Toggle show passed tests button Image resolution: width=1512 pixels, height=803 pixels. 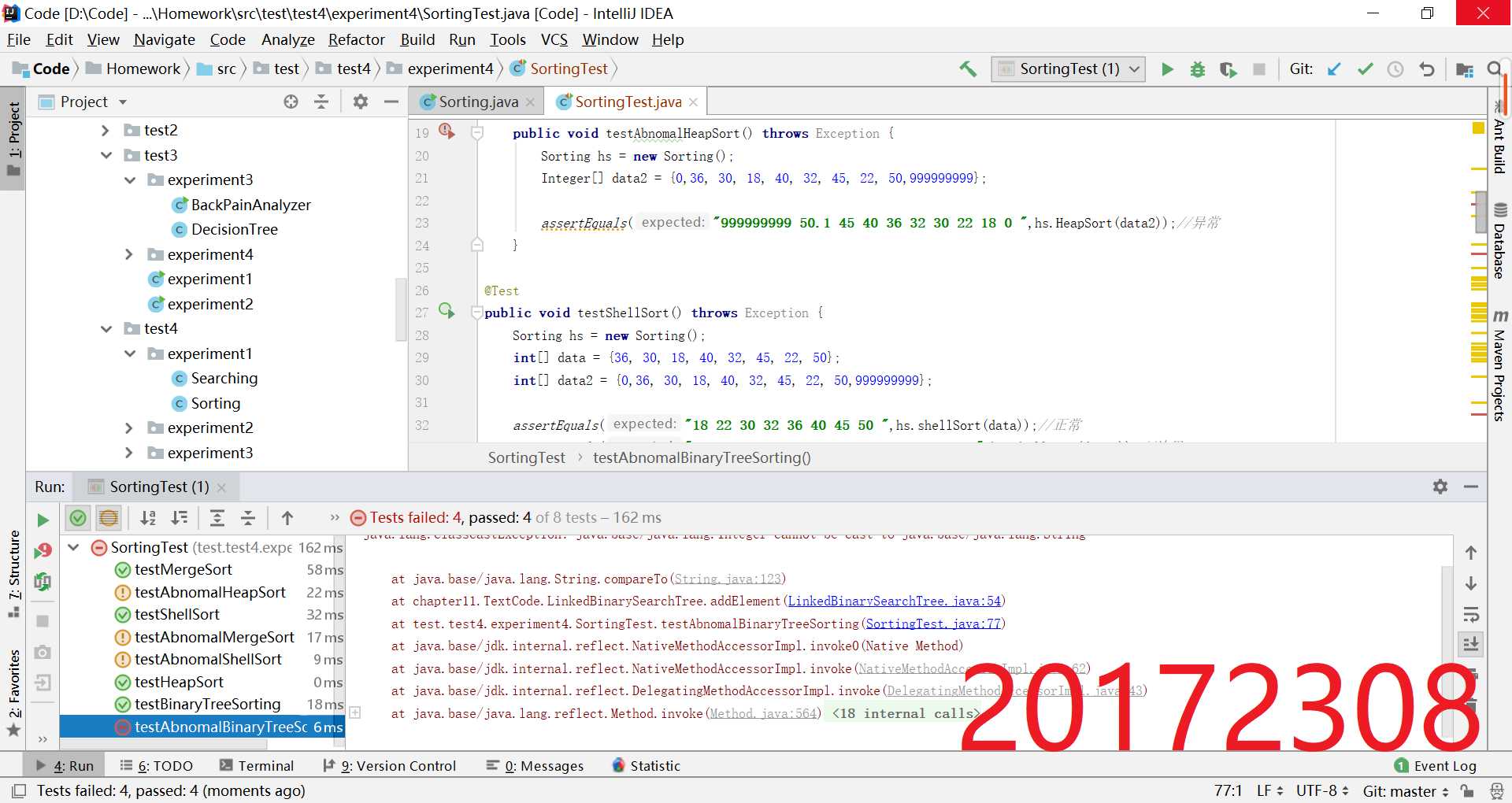click(x=78, y=518)
